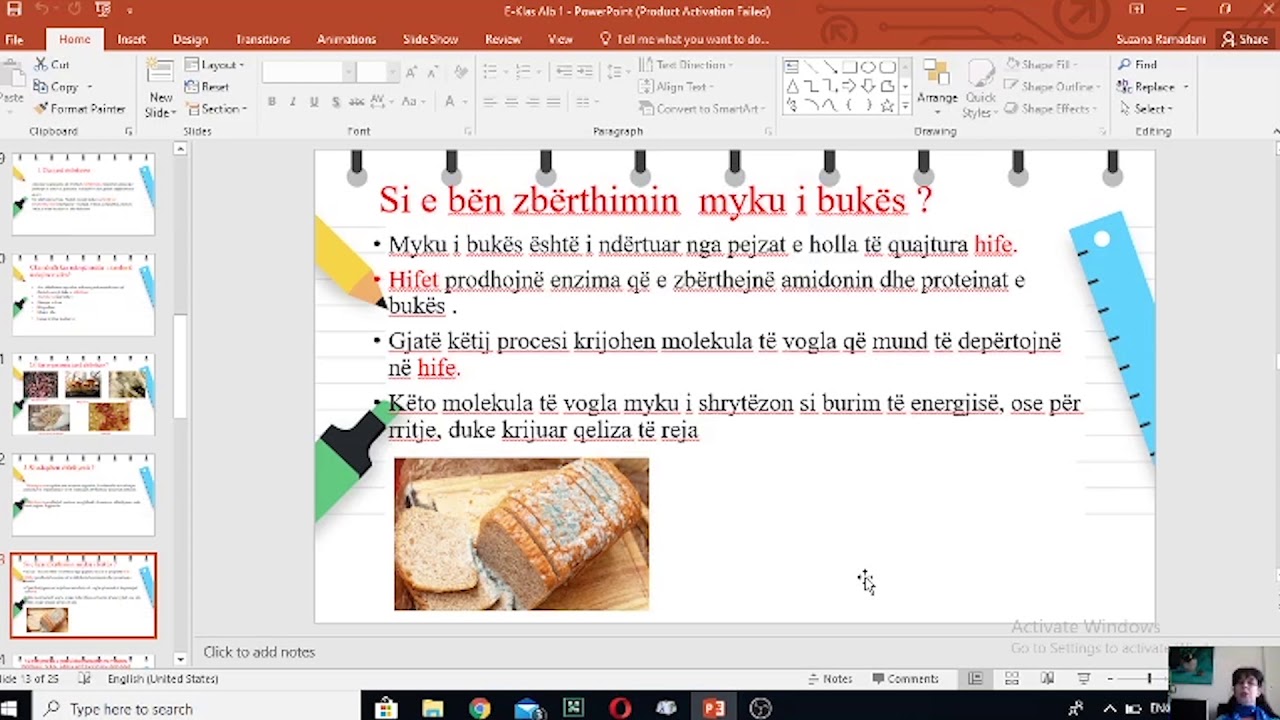Click the Quick Styles button

tap(980, 88)
